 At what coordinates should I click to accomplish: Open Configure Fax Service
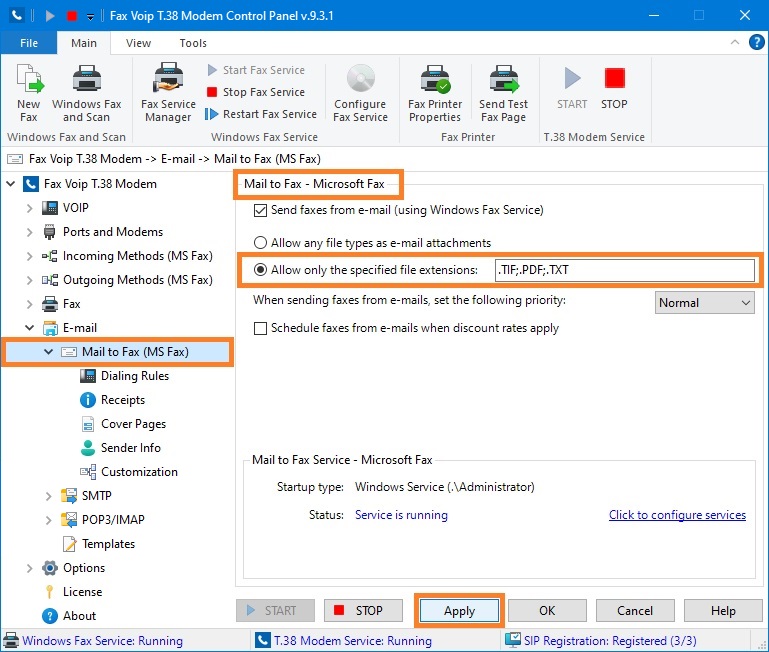pos(360,93)
